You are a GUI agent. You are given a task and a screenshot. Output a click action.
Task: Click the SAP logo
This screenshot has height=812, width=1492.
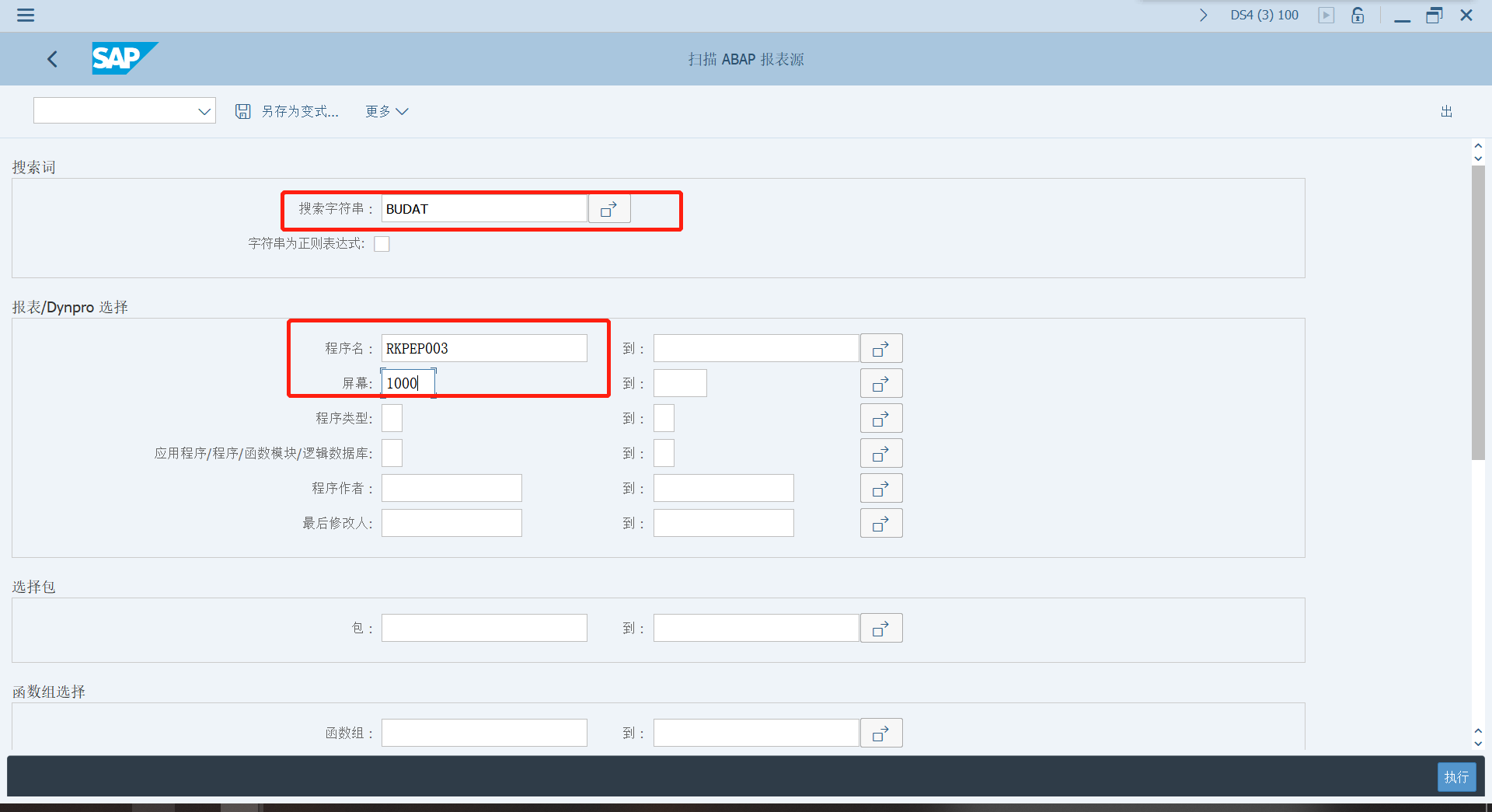click(x=124, y=58)
